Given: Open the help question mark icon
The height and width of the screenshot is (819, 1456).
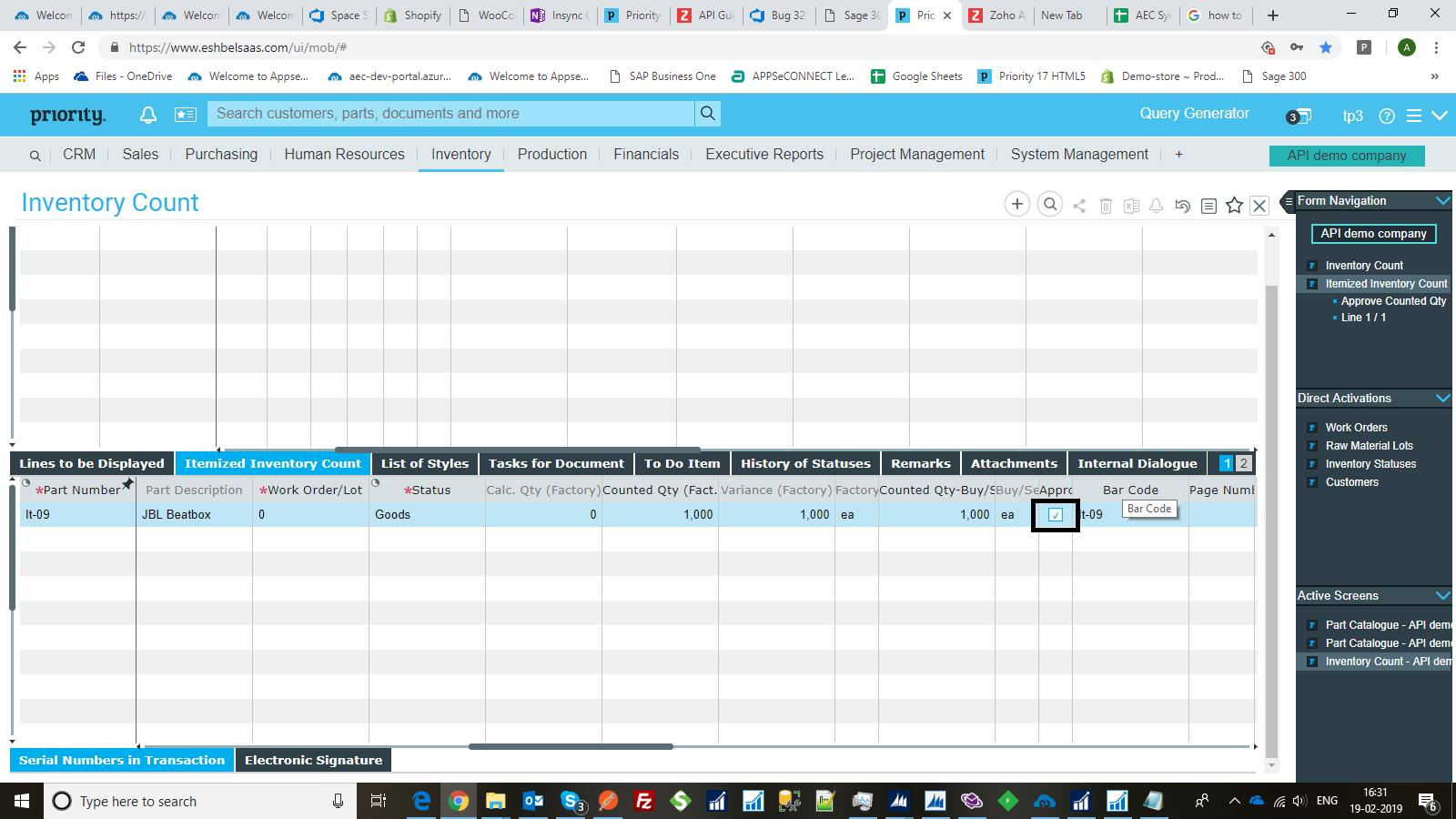Looking at the screenshot, I should point(1387,116).
